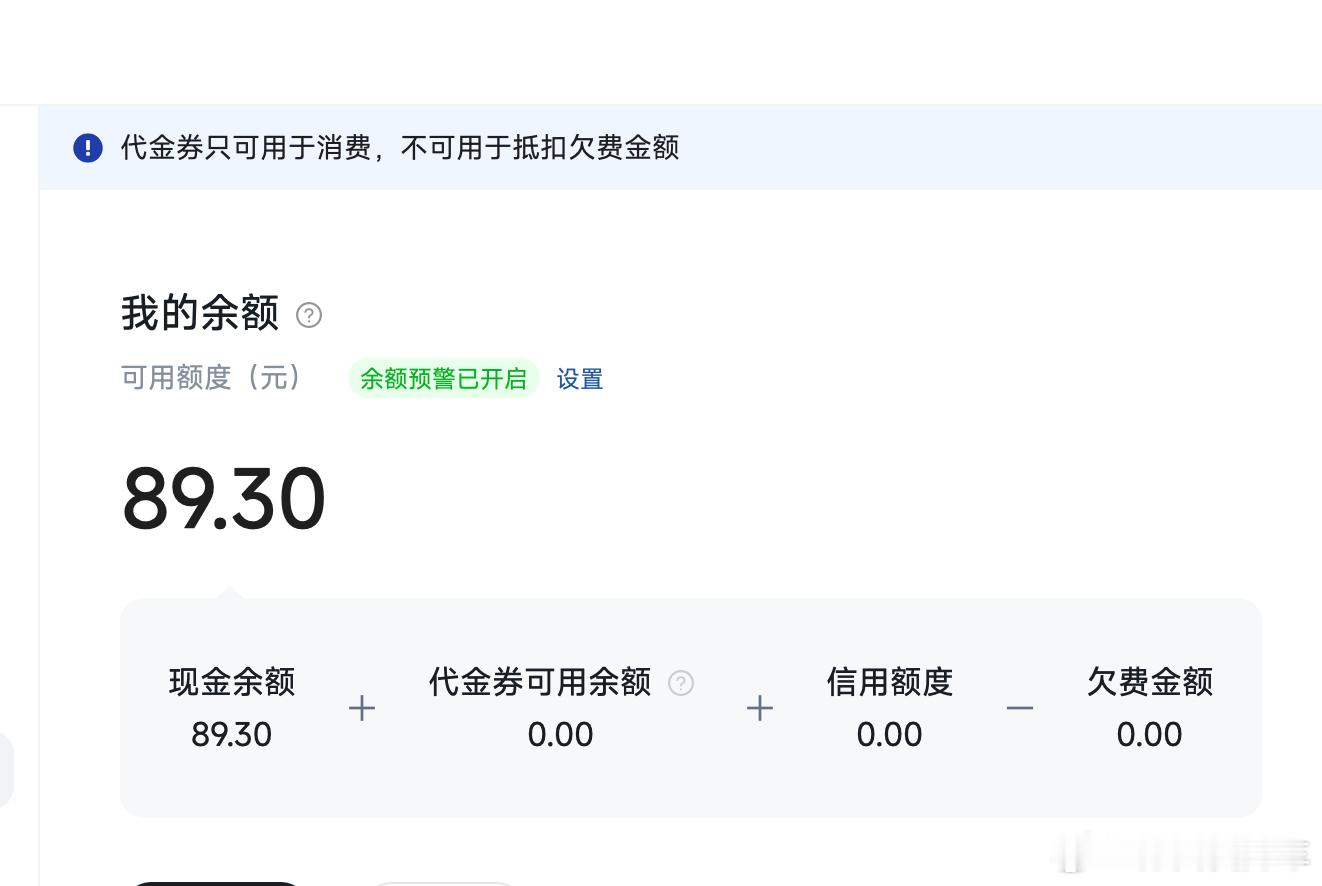Viewport: 1322px width, 886px height.
Task: Click the minus sign before 欠费金额
Action: [x=1020, y=708]
